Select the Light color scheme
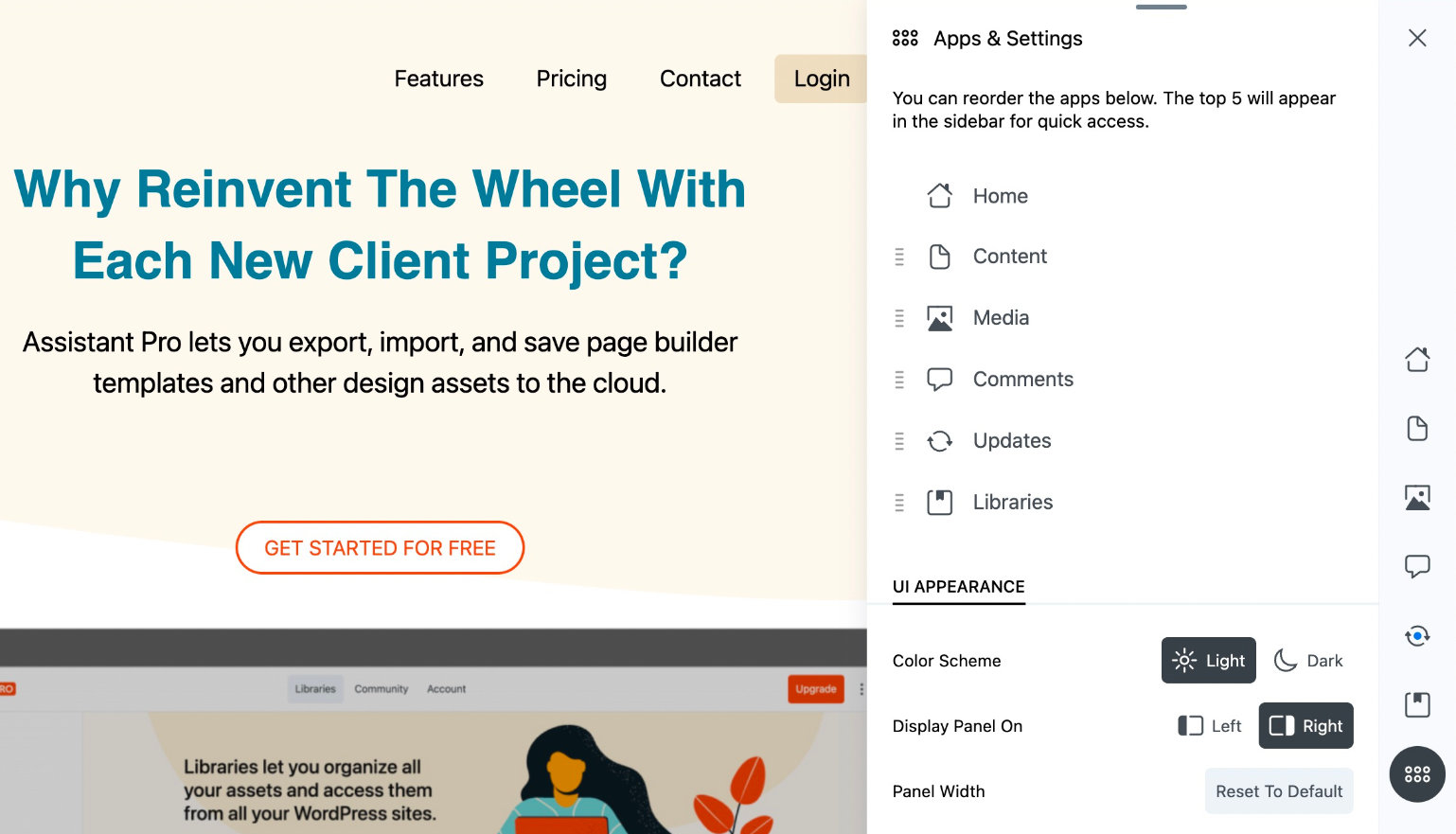 1208,661
